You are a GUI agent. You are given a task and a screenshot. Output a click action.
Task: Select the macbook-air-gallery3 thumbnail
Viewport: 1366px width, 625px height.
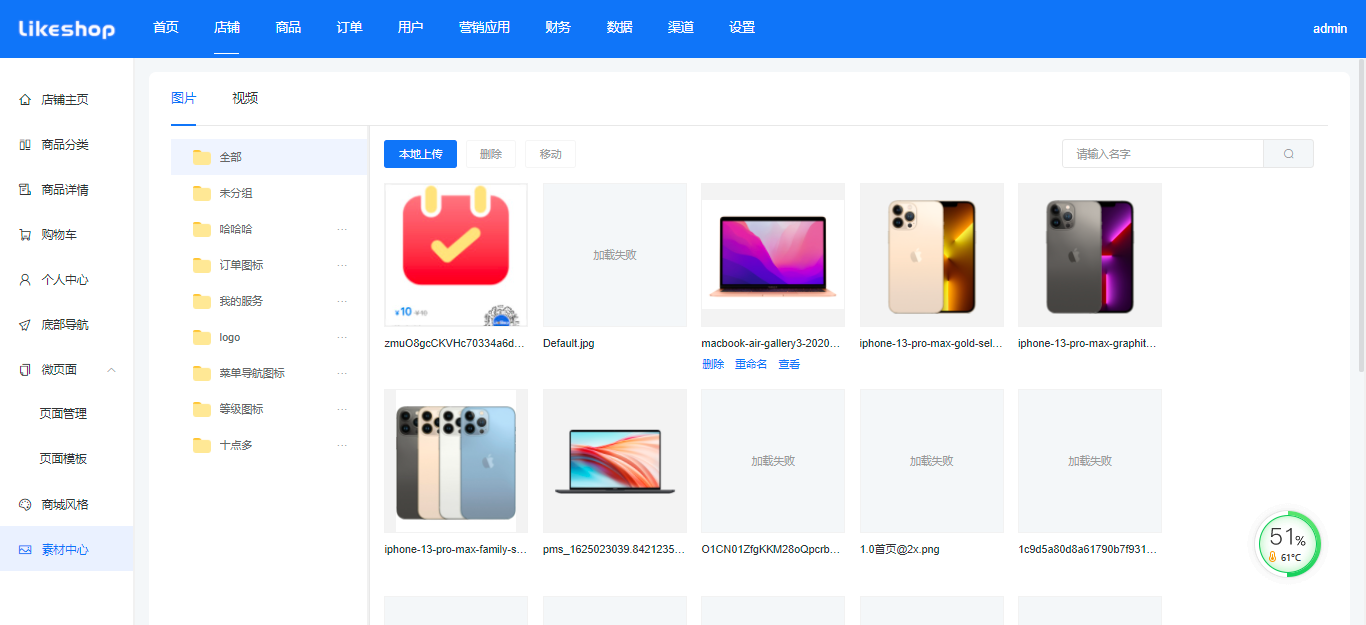pos(773,255)
